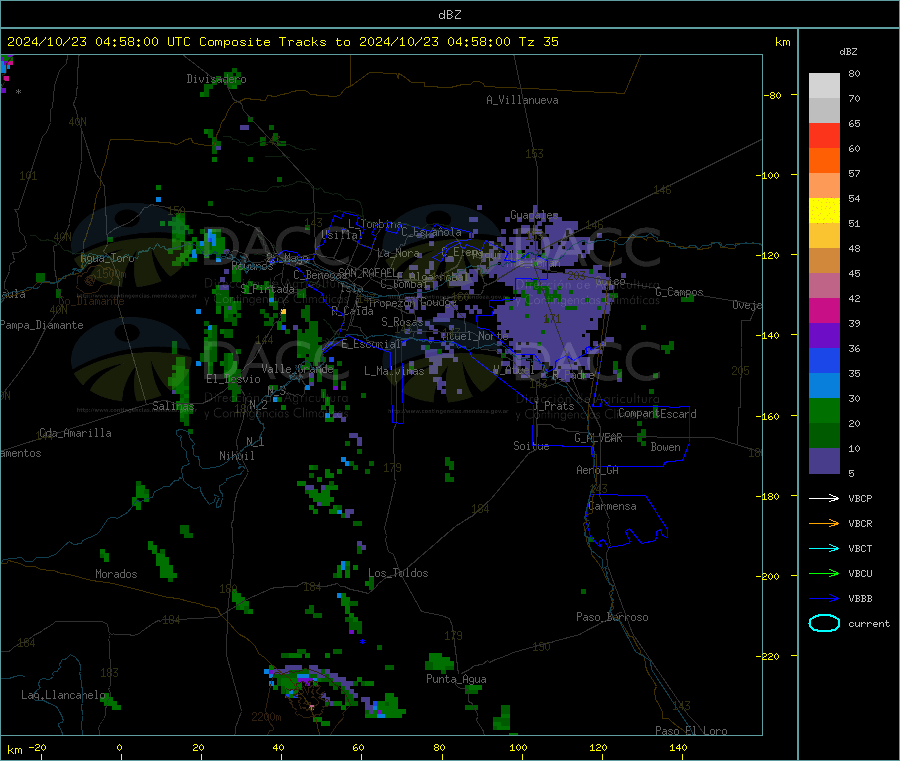Click the Paso_Barroso map label
900x761 pixels.
(612, 617)
